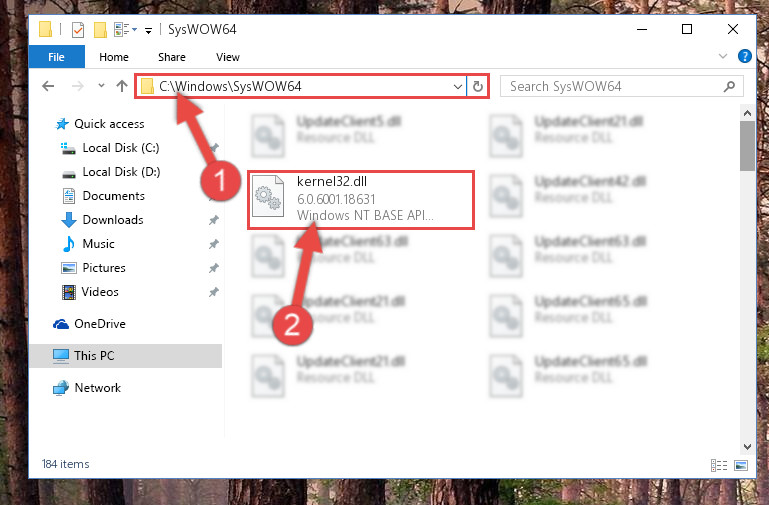Click the folder icon in address bar
The width and height of the screenshot is (769, 505).
point(147,87)
